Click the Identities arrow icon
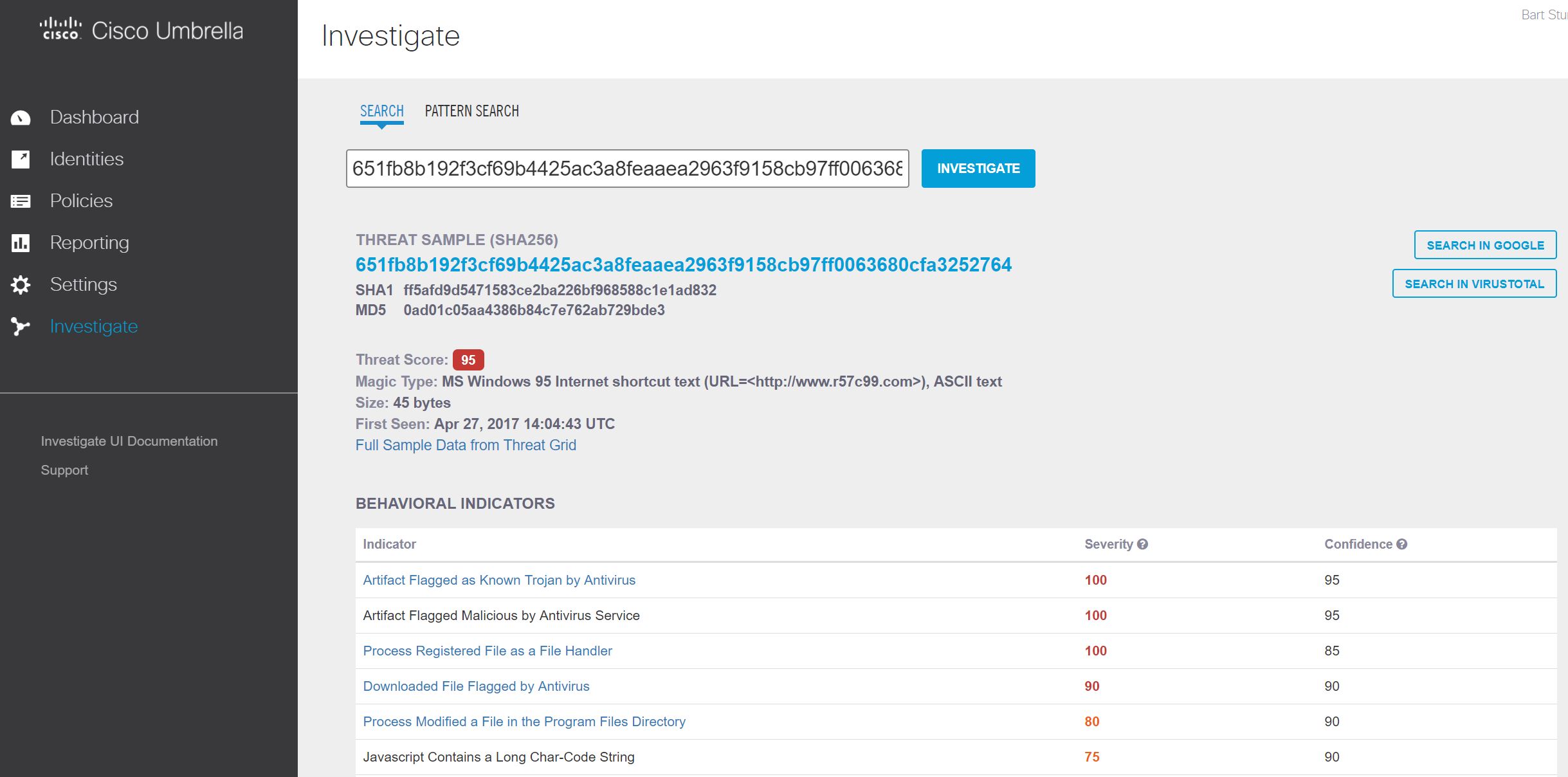This screenshot has width=1568, height=777. [x=21, y=160]
